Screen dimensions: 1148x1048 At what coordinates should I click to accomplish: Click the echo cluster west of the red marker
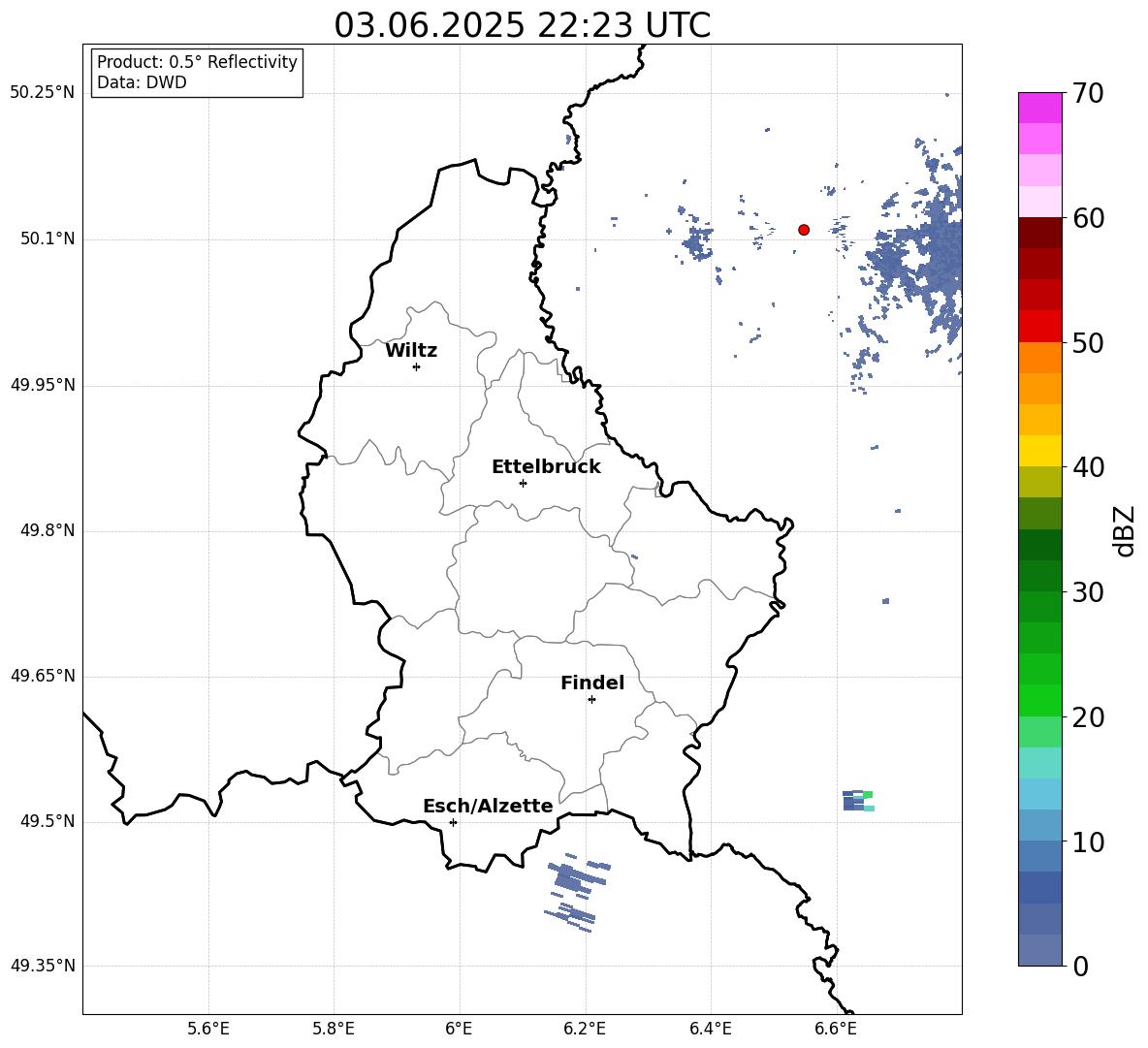(x=697, y=241)
